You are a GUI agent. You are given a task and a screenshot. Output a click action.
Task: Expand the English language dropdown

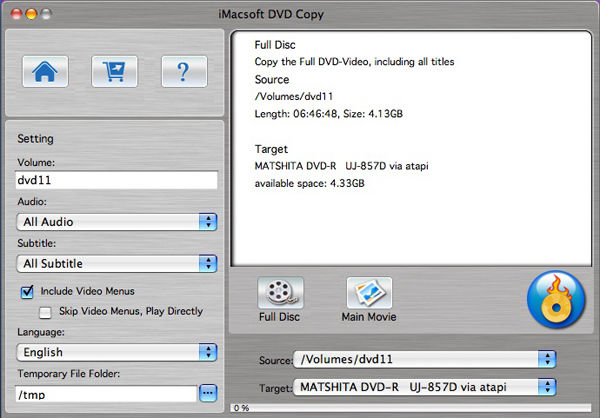(117, 352)
